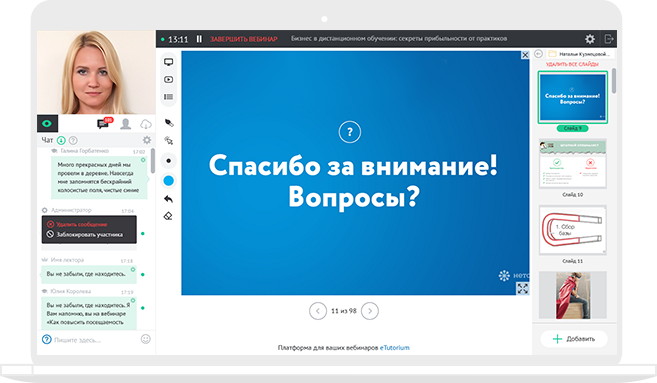Screen dimensions: 657x383
Task: Click the green status circle on Галина's message
Action: [143, 160]
